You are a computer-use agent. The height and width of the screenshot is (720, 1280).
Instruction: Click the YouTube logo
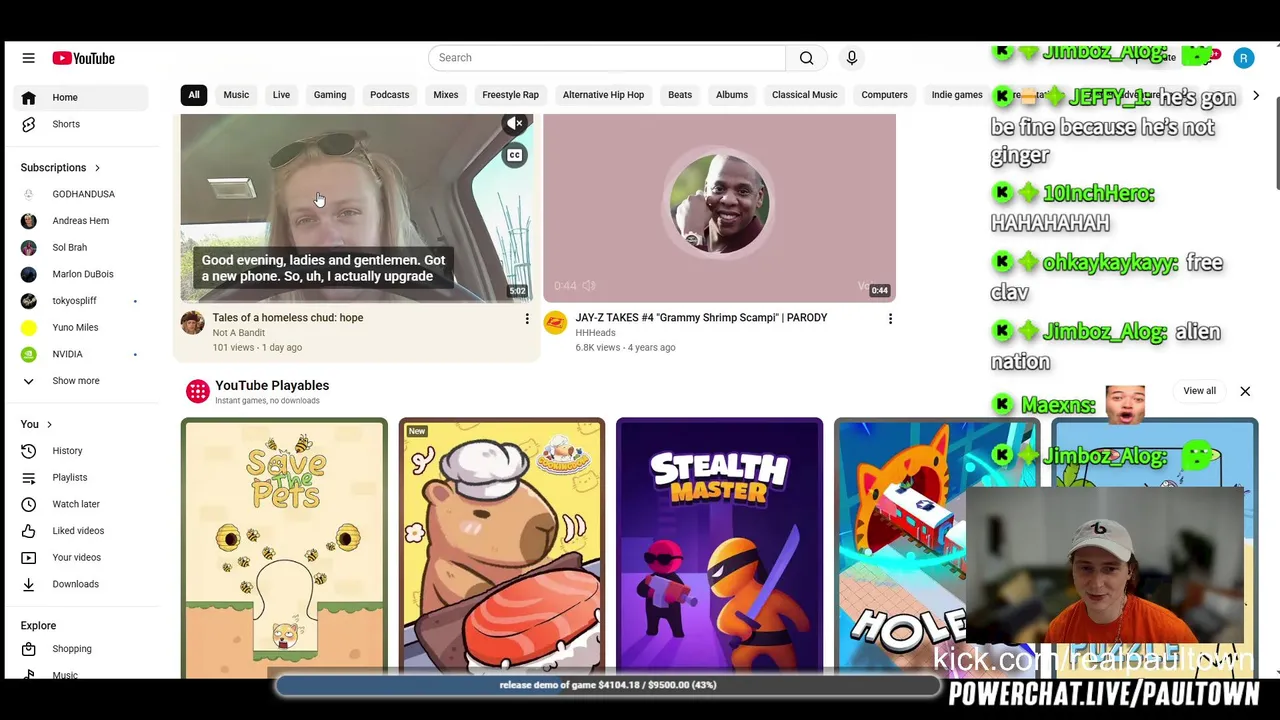coord(84,58)
